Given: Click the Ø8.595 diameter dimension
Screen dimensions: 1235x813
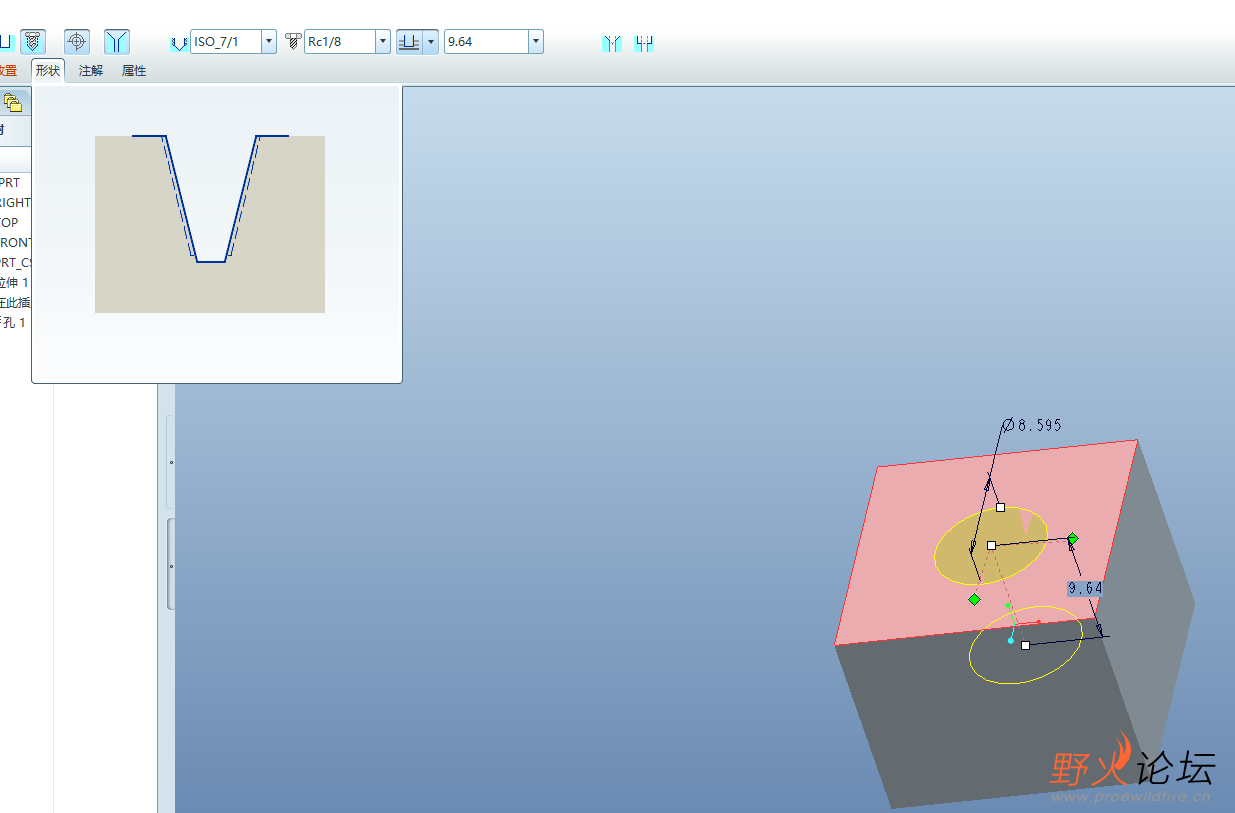Looking at the screenshot, I should [x=1032, y=425].
